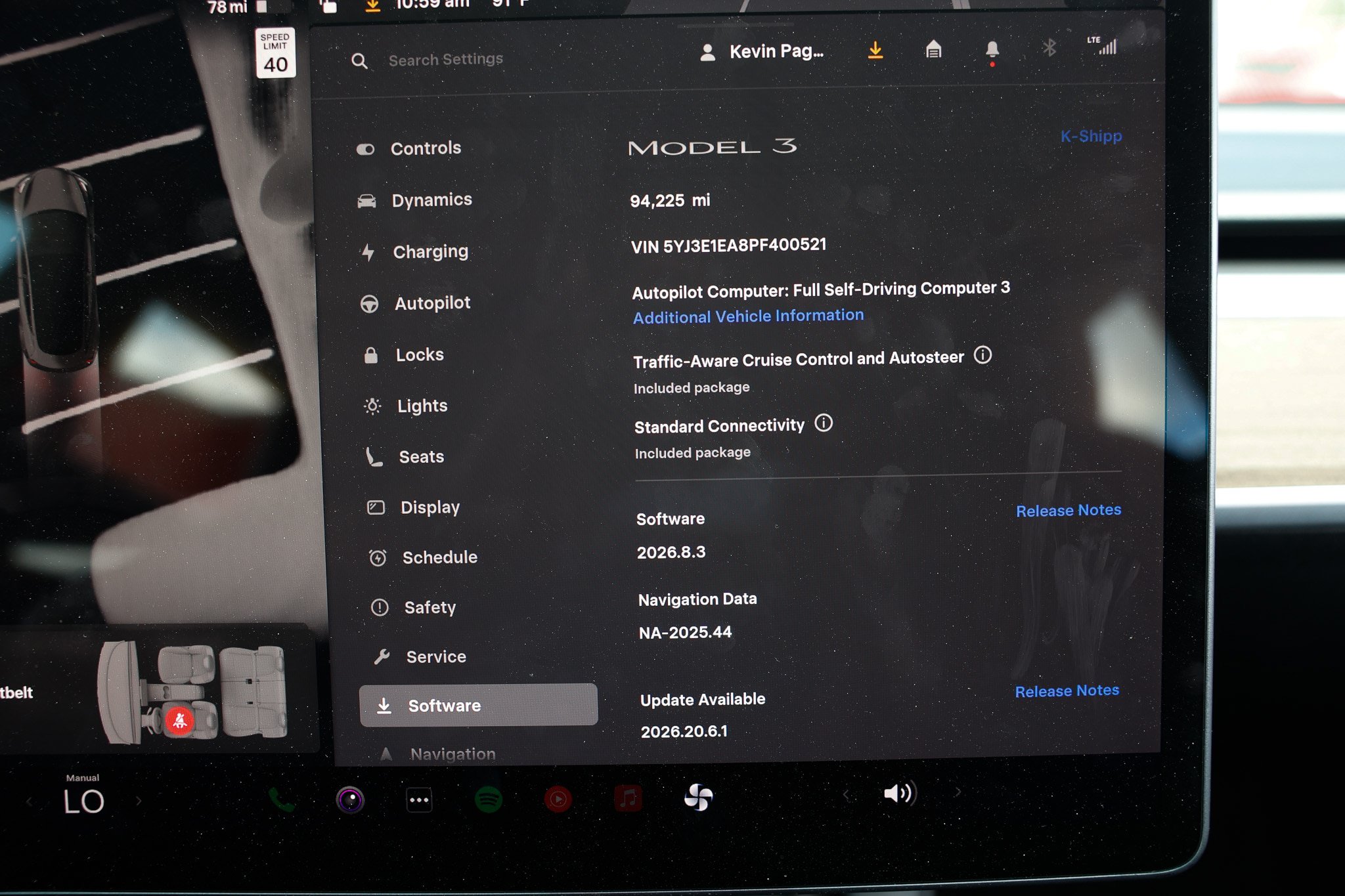Select the highlighted Software menu item
The height and width of the screenshot is (896, 1345).
pos(479,706)
